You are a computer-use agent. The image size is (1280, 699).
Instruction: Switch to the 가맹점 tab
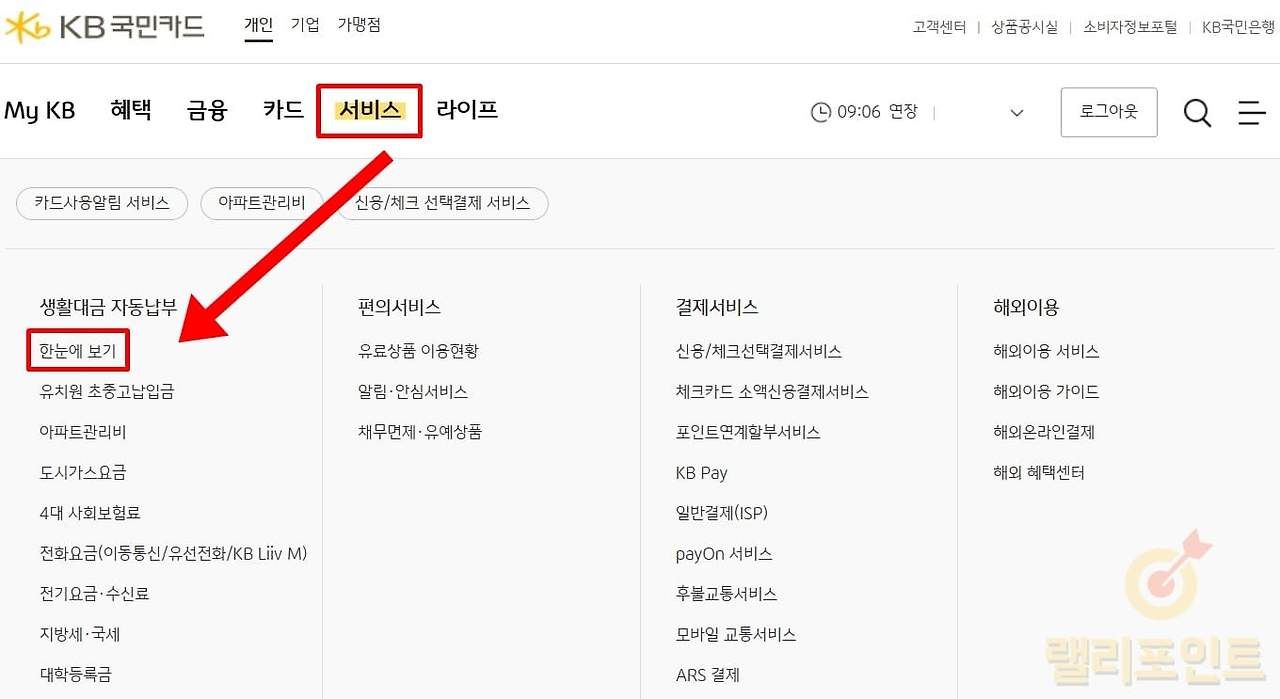(359, 25)
